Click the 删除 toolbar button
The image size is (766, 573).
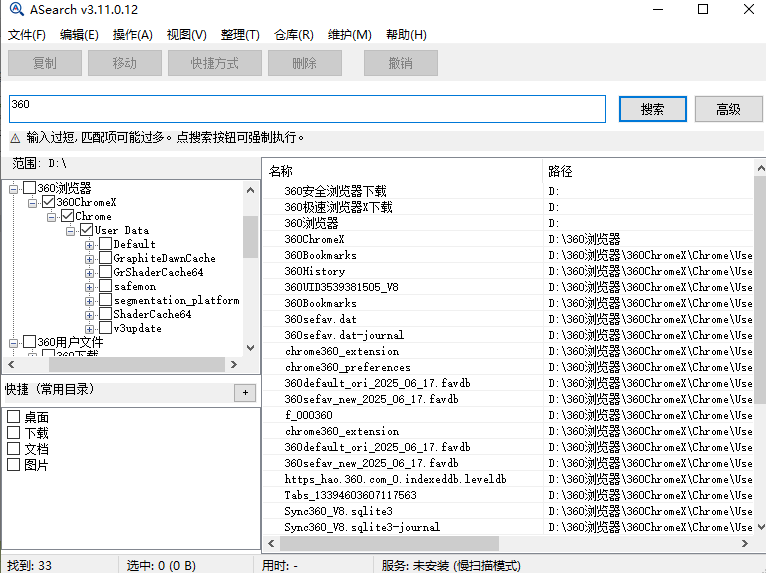tap(304, 63)
